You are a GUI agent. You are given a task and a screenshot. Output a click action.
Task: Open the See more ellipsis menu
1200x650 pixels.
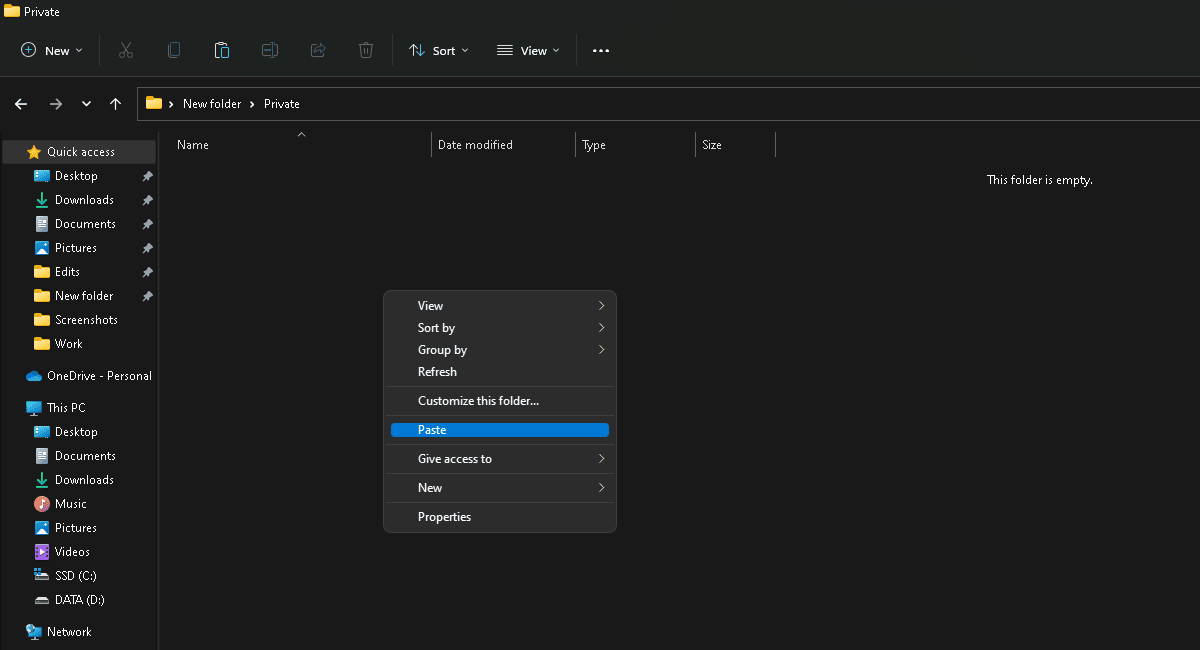[x=601, y=50]
